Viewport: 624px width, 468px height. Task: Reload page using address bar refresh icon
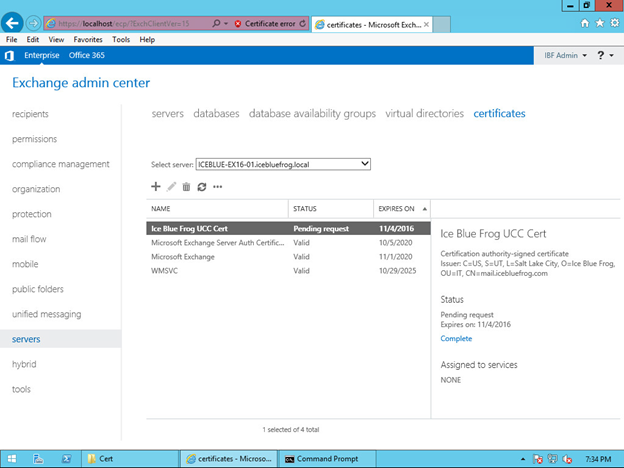click(x=302, y=23)
